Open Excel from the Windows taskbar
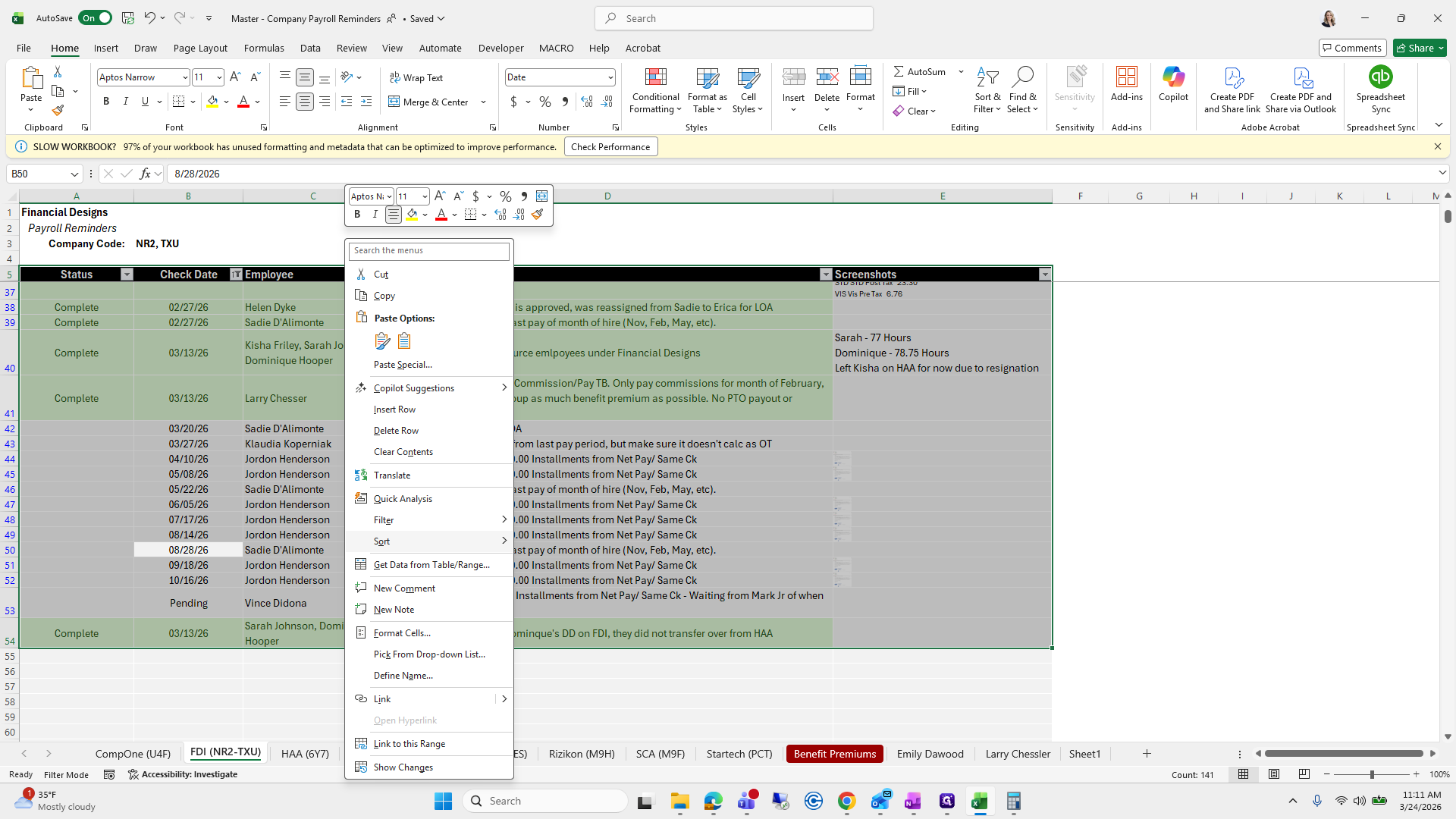The width and height of the screenshot is (1456, 819). click(x=979, y=801)
